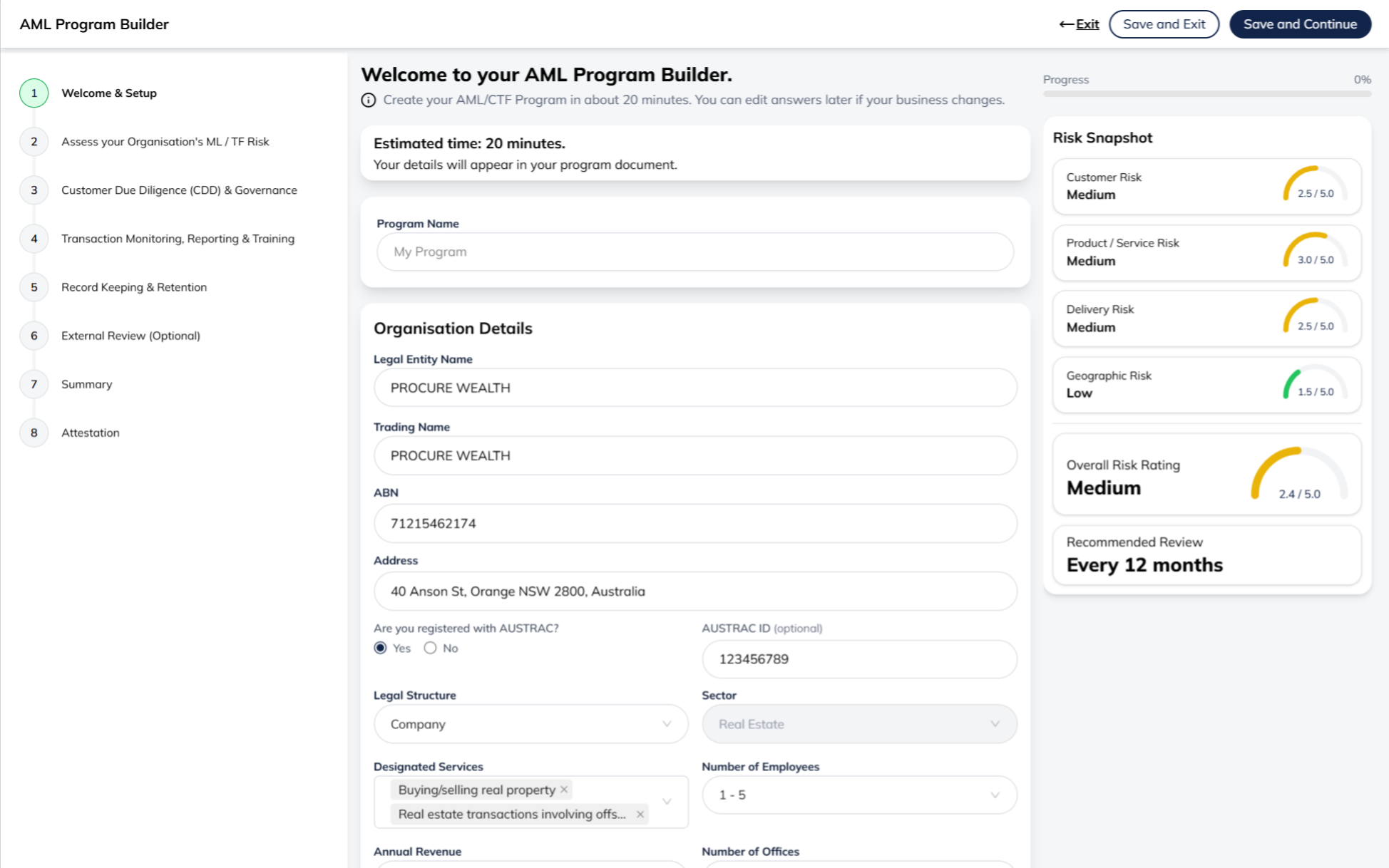Open the Attestation step
Screen dimensions: 1389x868
coord(91,433)
